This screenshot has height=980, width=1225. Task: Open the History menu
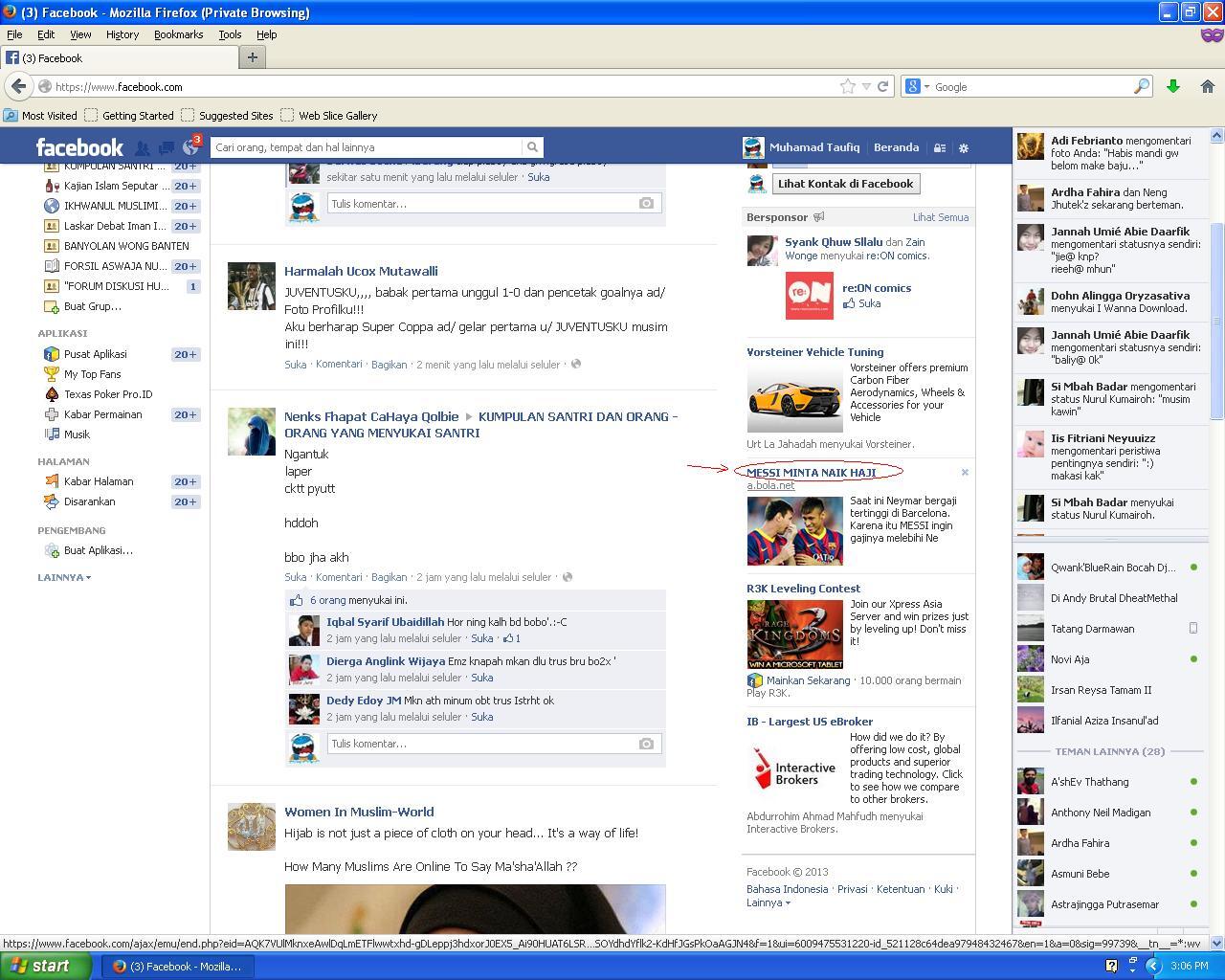(x=122, y=34)
